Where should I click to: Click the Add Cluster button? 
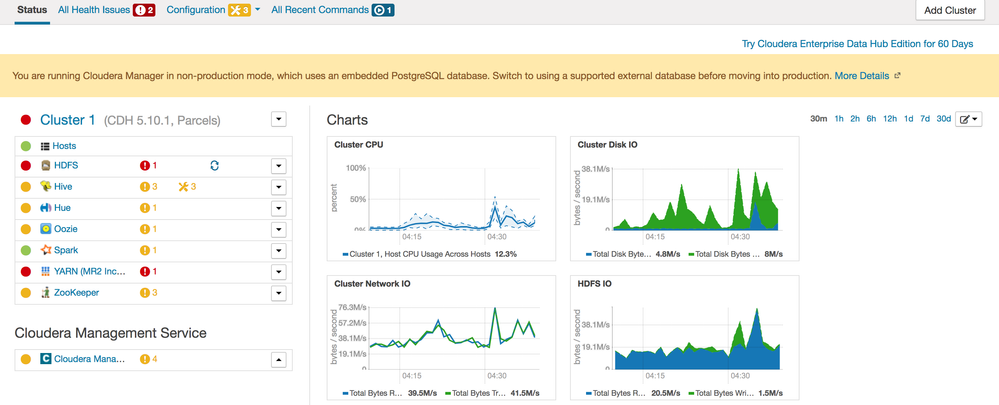click(949, 10)
